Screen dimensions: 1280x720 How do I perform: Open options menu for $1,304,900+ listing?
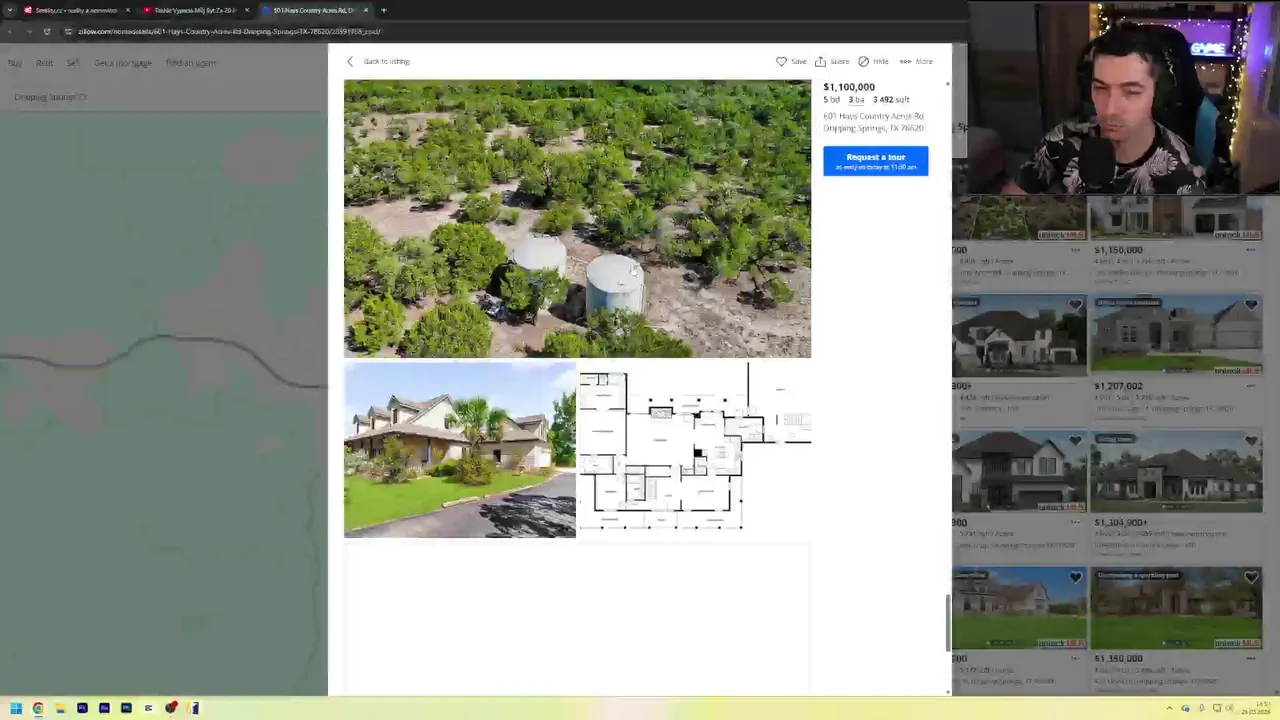point(1251,522)
